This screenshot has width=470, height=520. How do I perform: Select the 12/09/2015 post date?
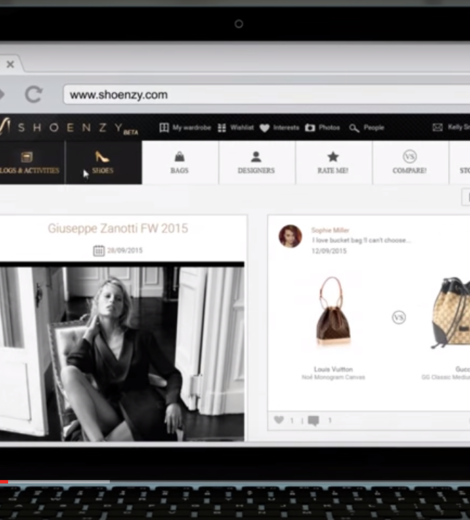pos(329,251)
